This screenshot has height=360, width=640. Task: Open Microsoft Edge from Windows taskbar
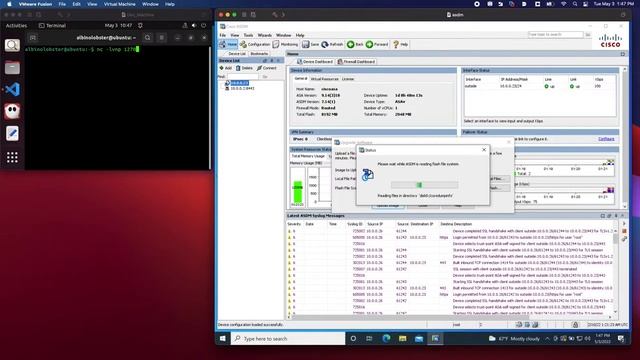click(x=386, y=338)
